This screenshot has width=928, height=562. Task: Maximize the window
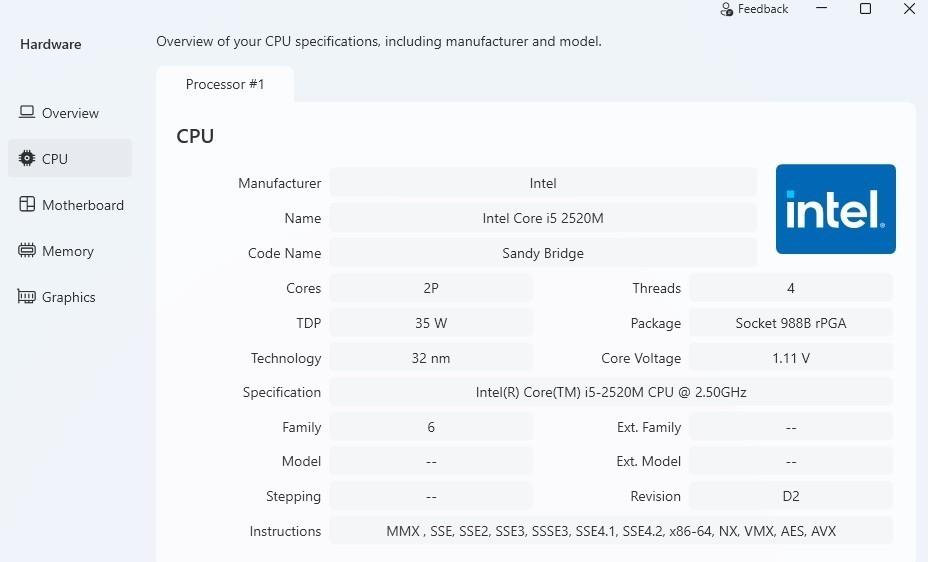(x=865, y=8)
